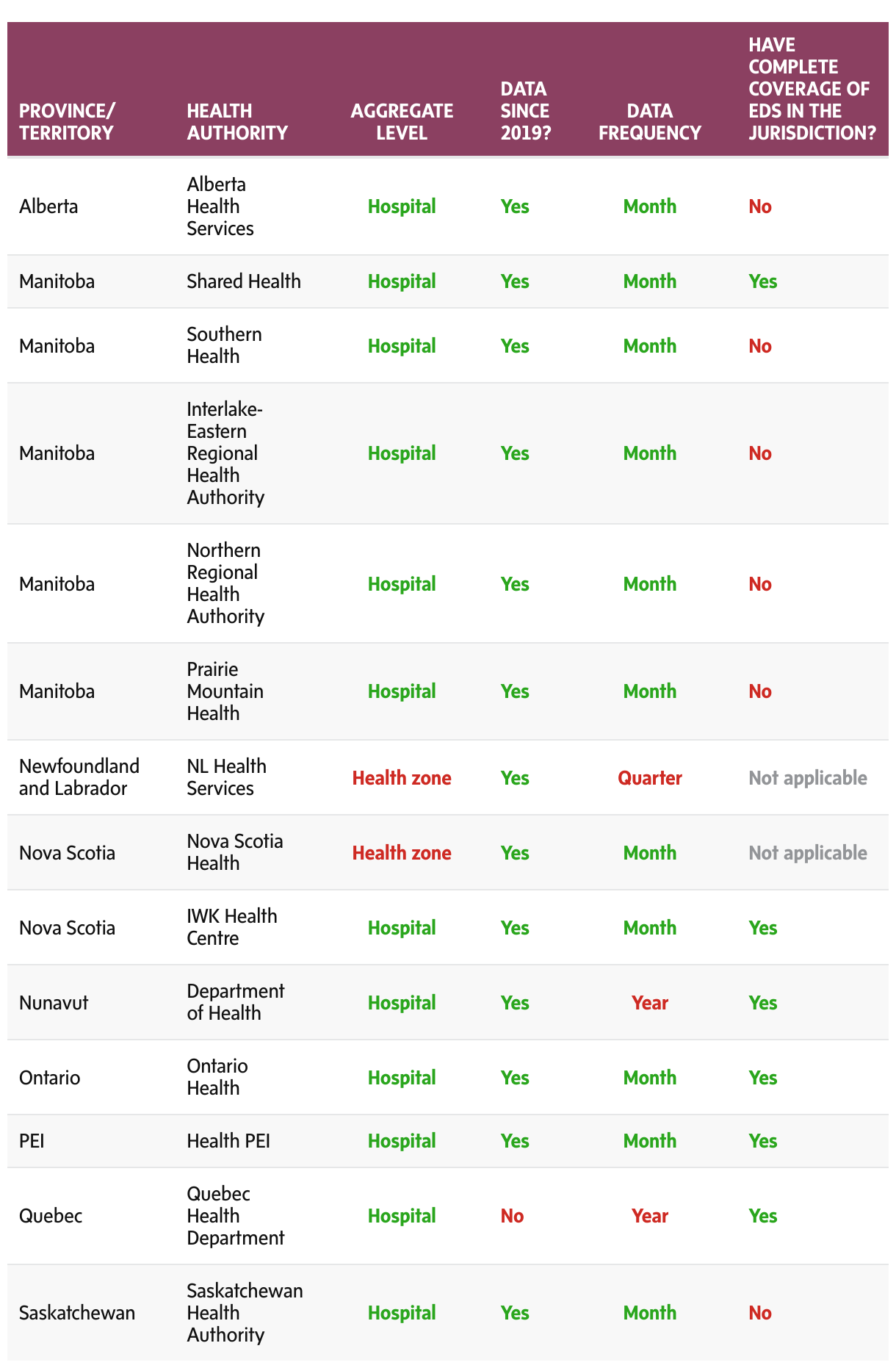Click the red Quarter frequency value
The image size is (896, 1368).
click(649, 778)
